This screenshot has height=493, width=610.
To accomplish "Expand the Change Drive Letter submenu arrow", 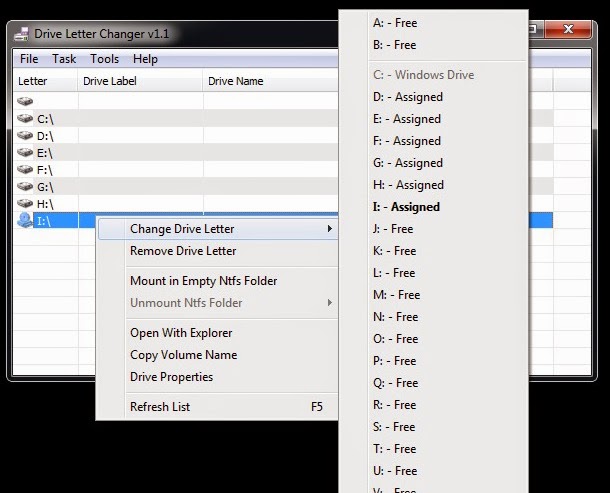I will point(330,229).
